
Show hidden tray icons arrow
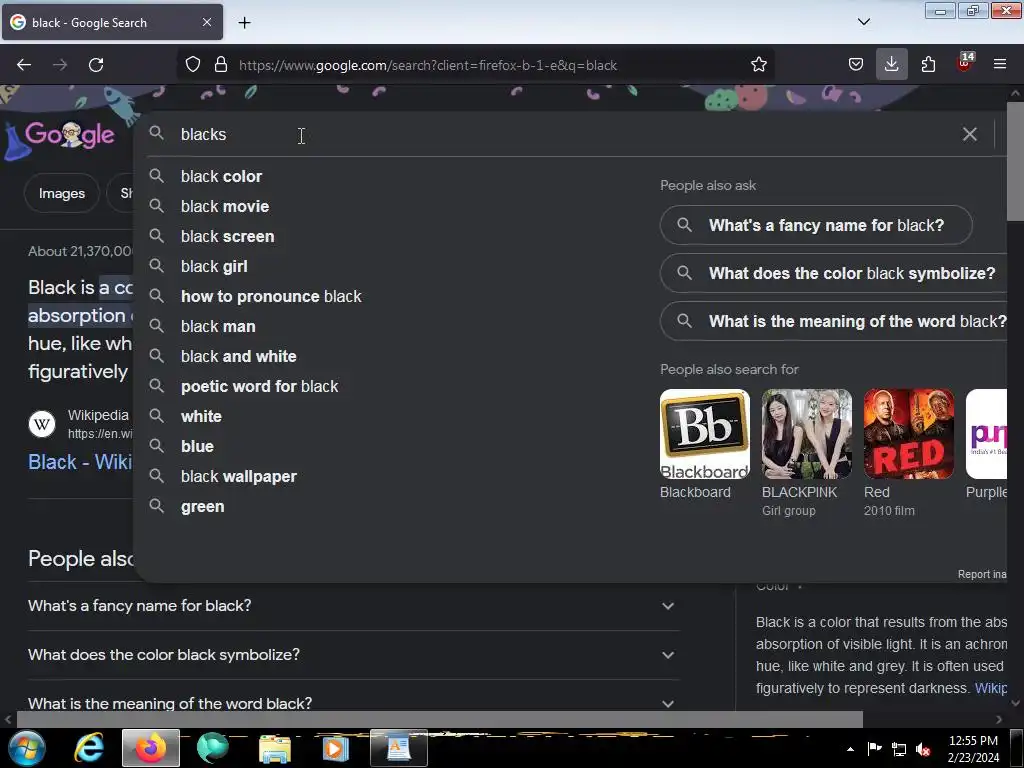tap(850, 749)
